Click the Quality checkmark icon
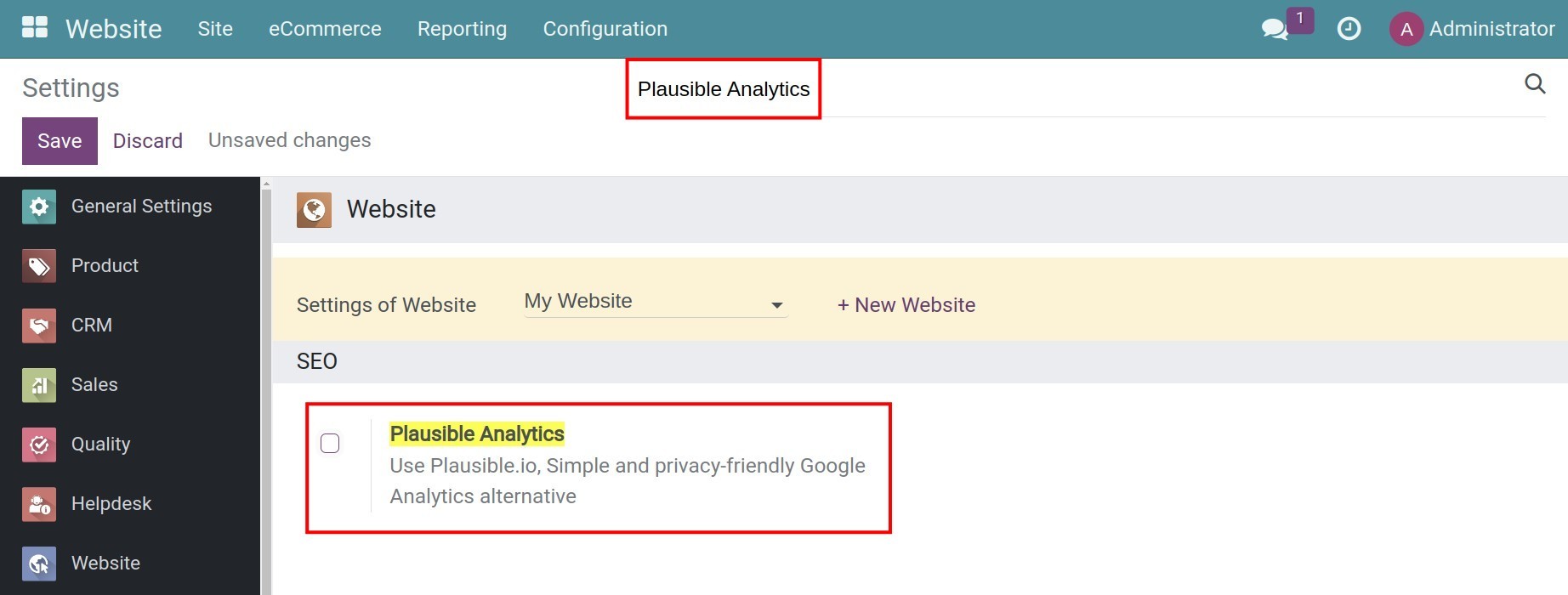1568x595 pixels. click(x=39, y=445)
